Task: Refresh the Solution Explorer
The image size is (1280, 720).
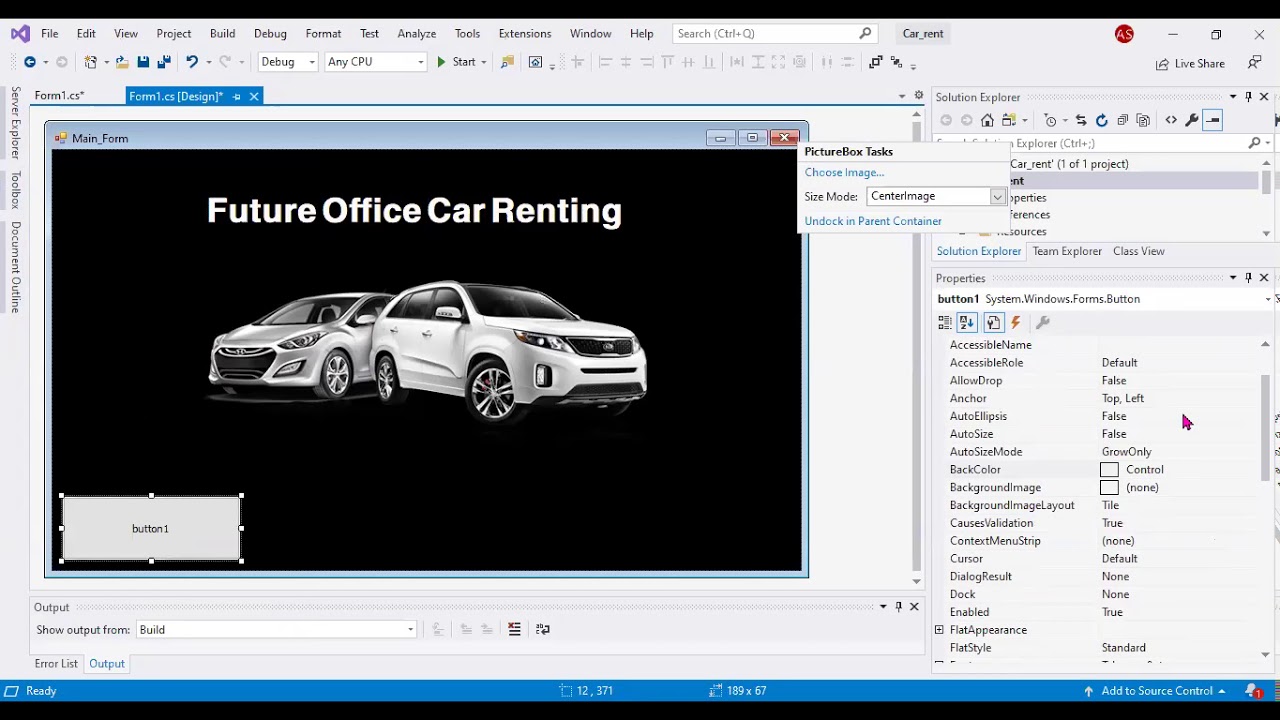Action: coord(1102,120)
